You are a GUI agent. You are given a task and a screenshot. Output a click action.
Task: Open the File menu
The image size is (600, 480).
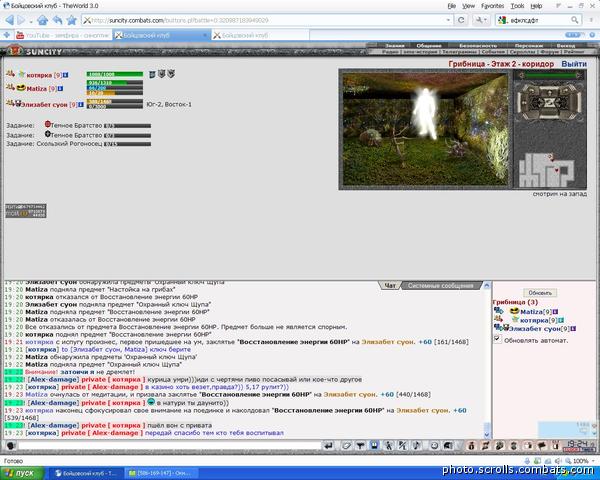point(452,6)
